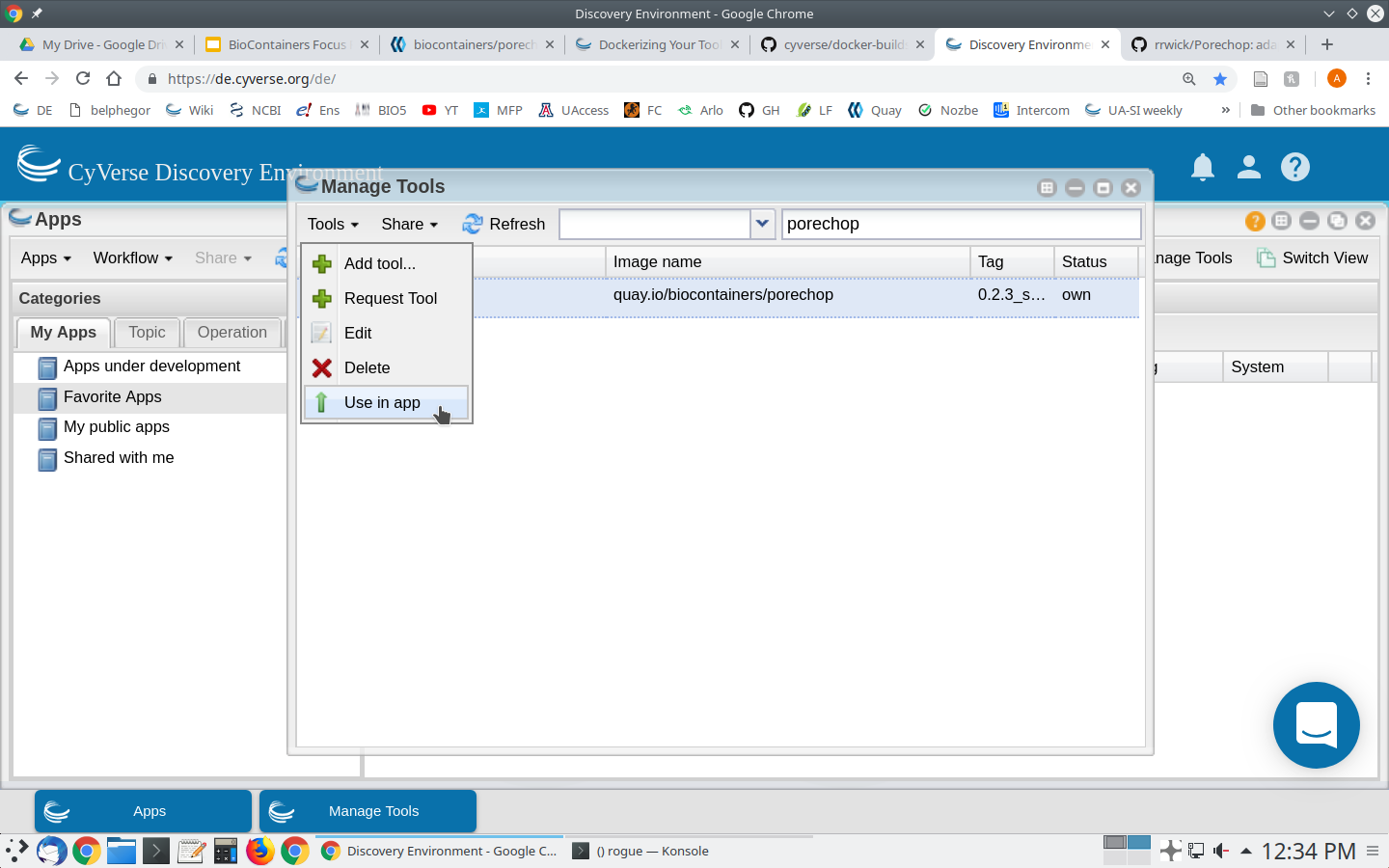Viewport: 1389px width, 868px height.
Task: Open terminal launcher icon in taskbar
Action: [x=156, y=851]
